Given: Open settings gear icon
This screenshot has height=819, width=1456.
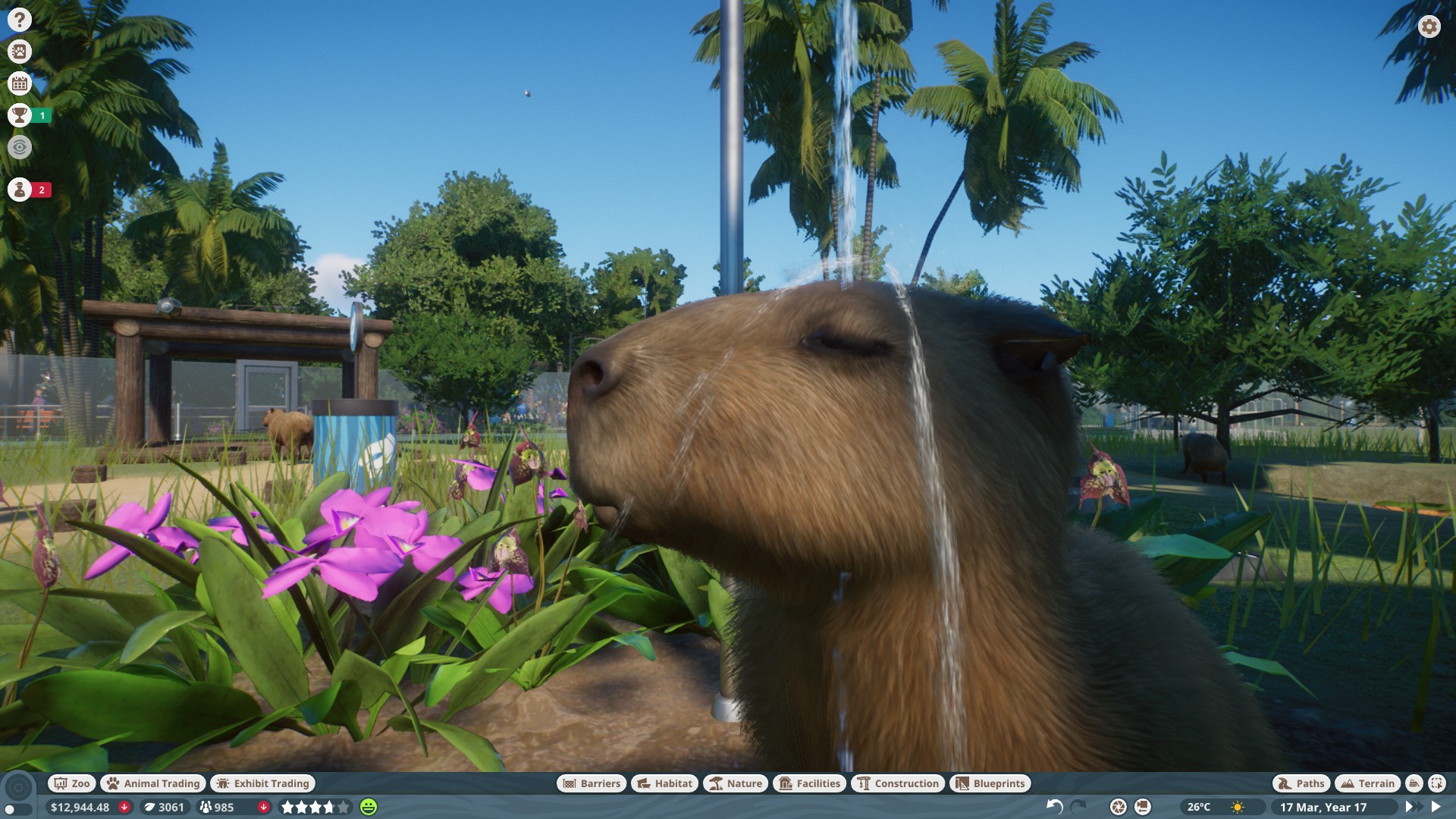Looking at the screenshot, I should pyautogui.click(x=1429, y=27).
